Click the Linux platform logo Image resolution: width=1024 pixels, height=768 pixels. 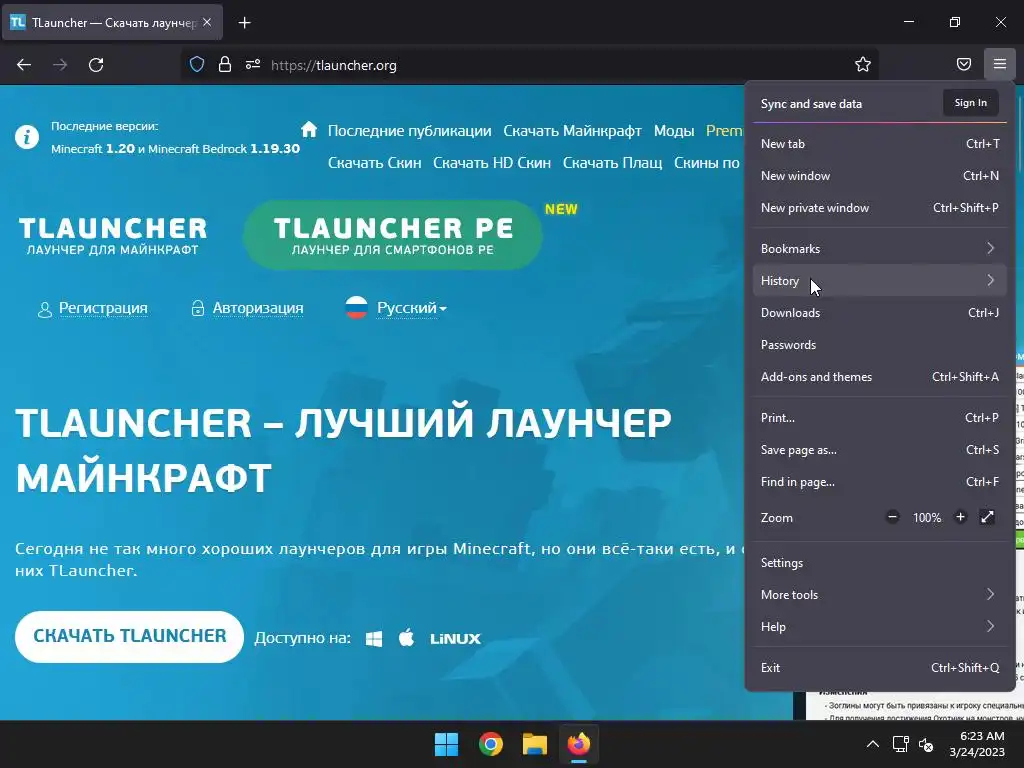click(455, 639)
